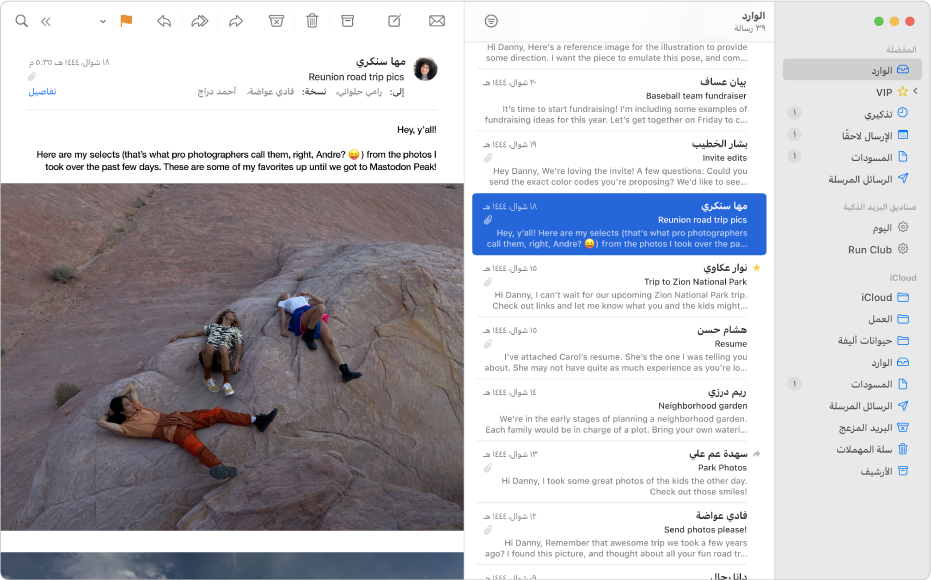Click sender مها سنكري avatar photo

pyautogui.click(x=425, y=69)
